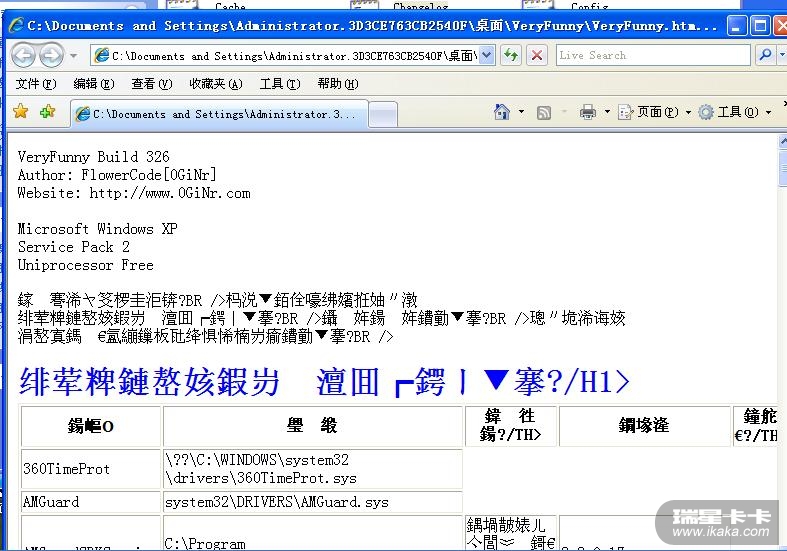Click the browser Forward arrow button
The width and height of the screenshot is (787, 551).
51,55
